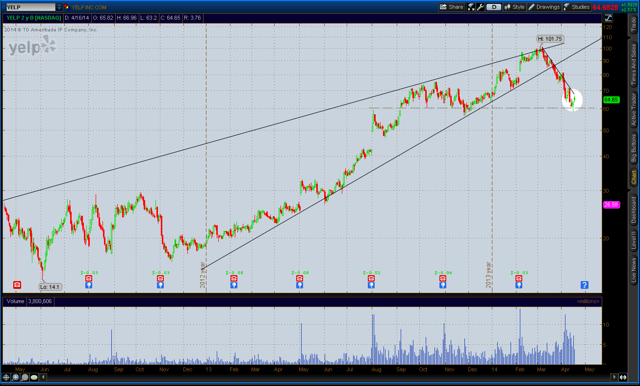Click the February 2013 conference call phone icon
Image resolution: width=640 pixels, height=386 pixels.
click(x=233, y=278)
